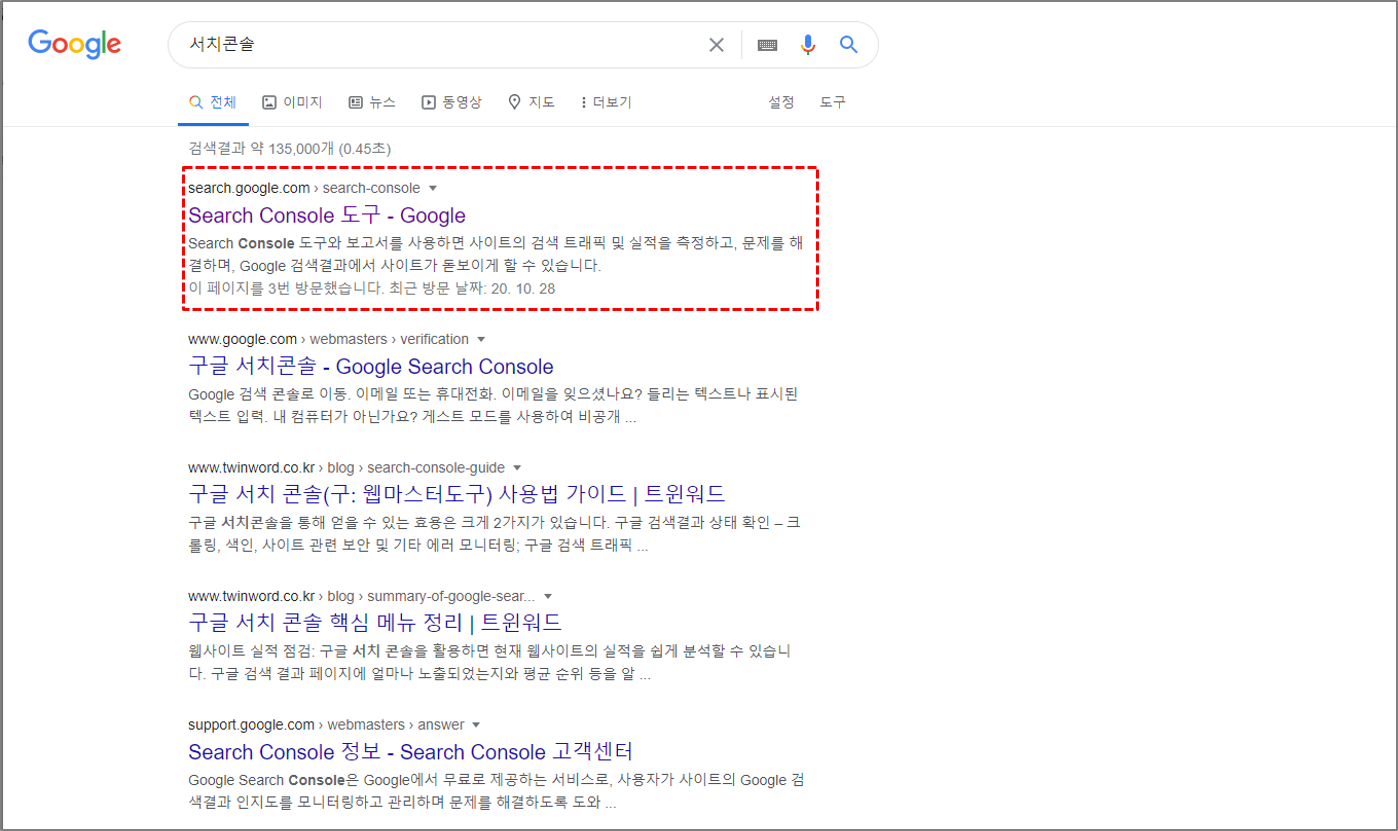
Task: Expand the arrow next to search.google.com › search-console
Action: tap(433, 188)
